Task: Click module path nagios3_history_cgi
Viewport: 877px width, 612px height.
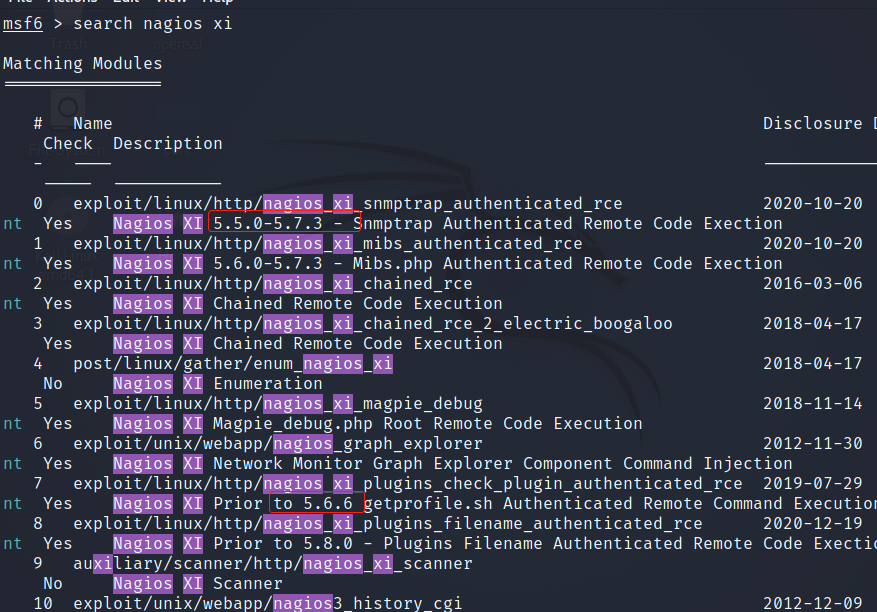Action: coord(268,603)
